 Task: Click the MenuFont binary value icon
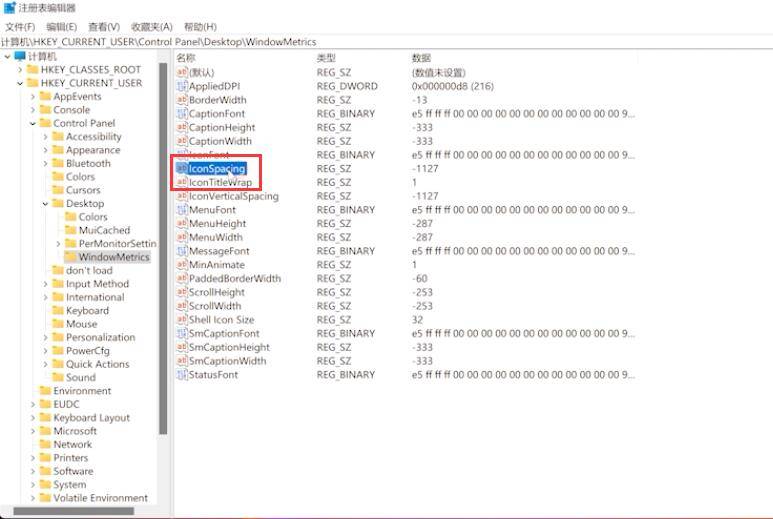(182, 210)
